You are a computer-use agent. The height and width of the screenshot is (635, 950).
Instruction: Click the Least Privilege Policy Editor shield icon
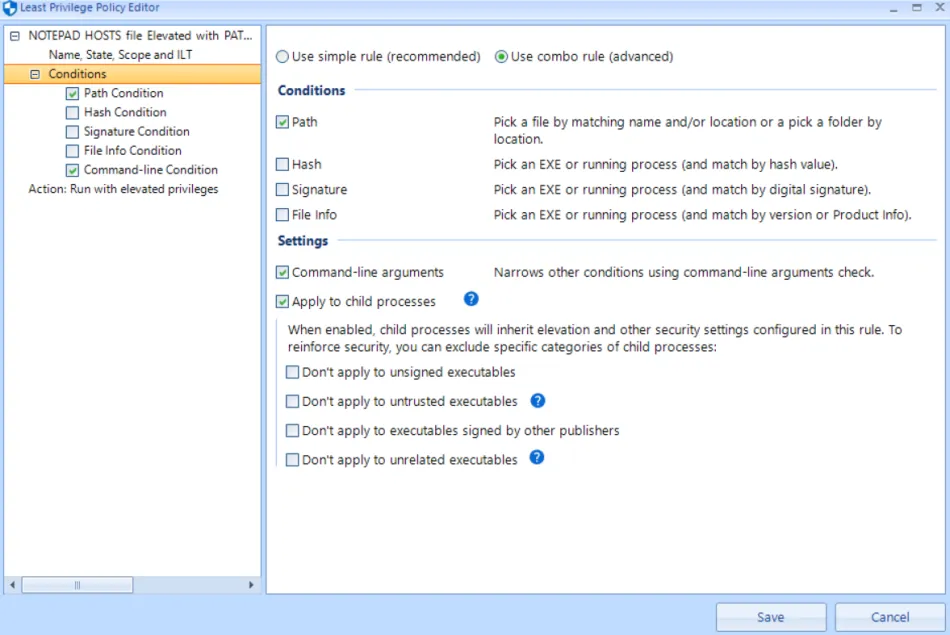point(10,8)
